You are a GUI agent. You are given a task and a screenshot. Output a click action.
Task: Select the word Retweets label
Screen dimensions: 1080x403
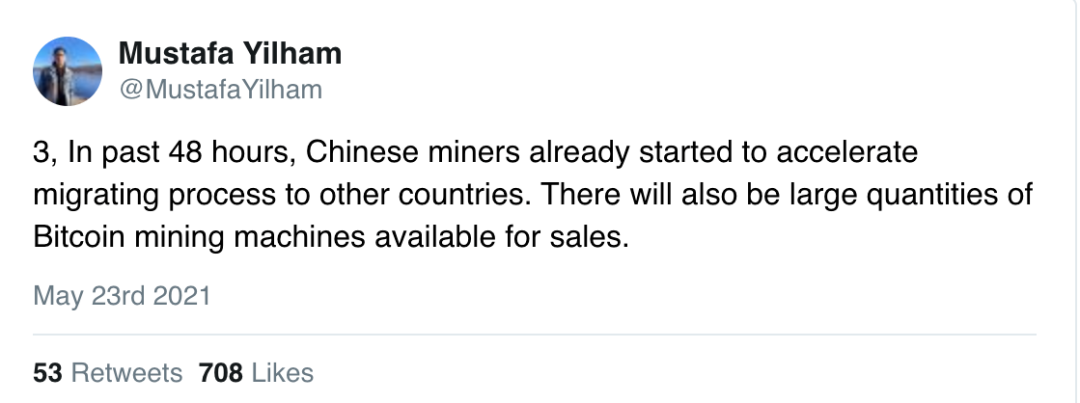point(127,373)
